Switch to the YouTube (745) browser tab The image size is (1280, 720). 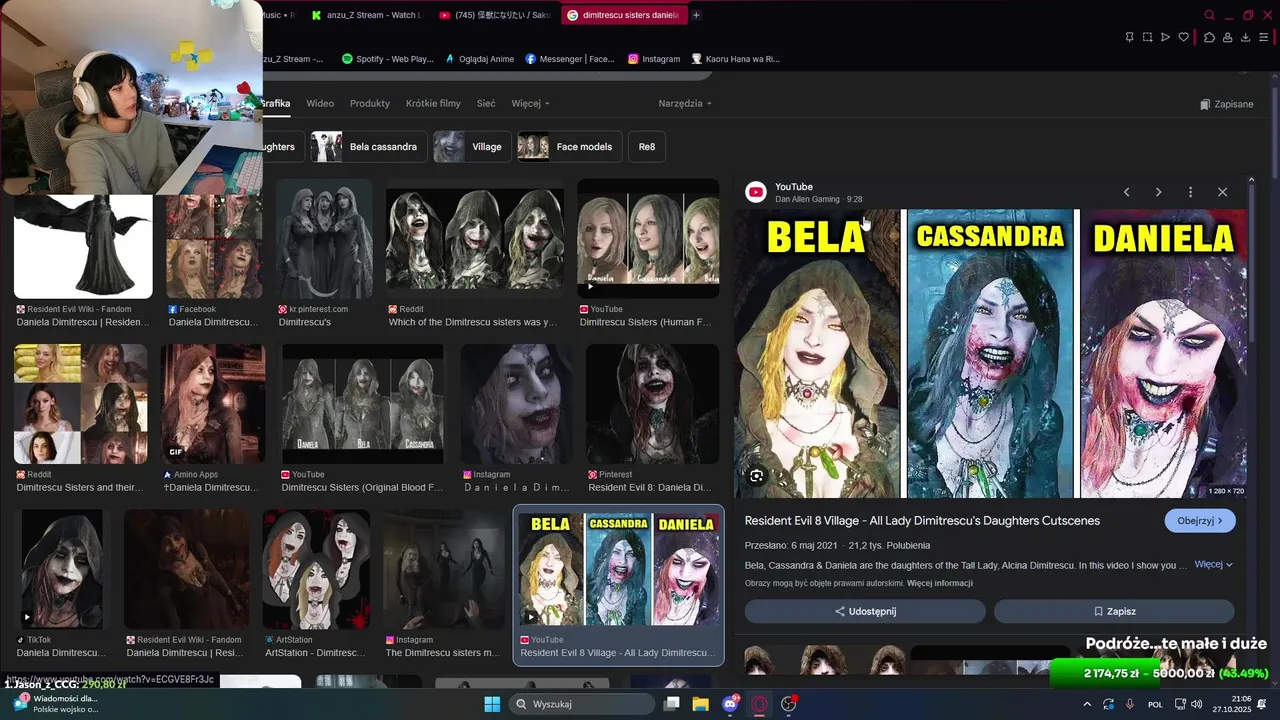(495, 15)
